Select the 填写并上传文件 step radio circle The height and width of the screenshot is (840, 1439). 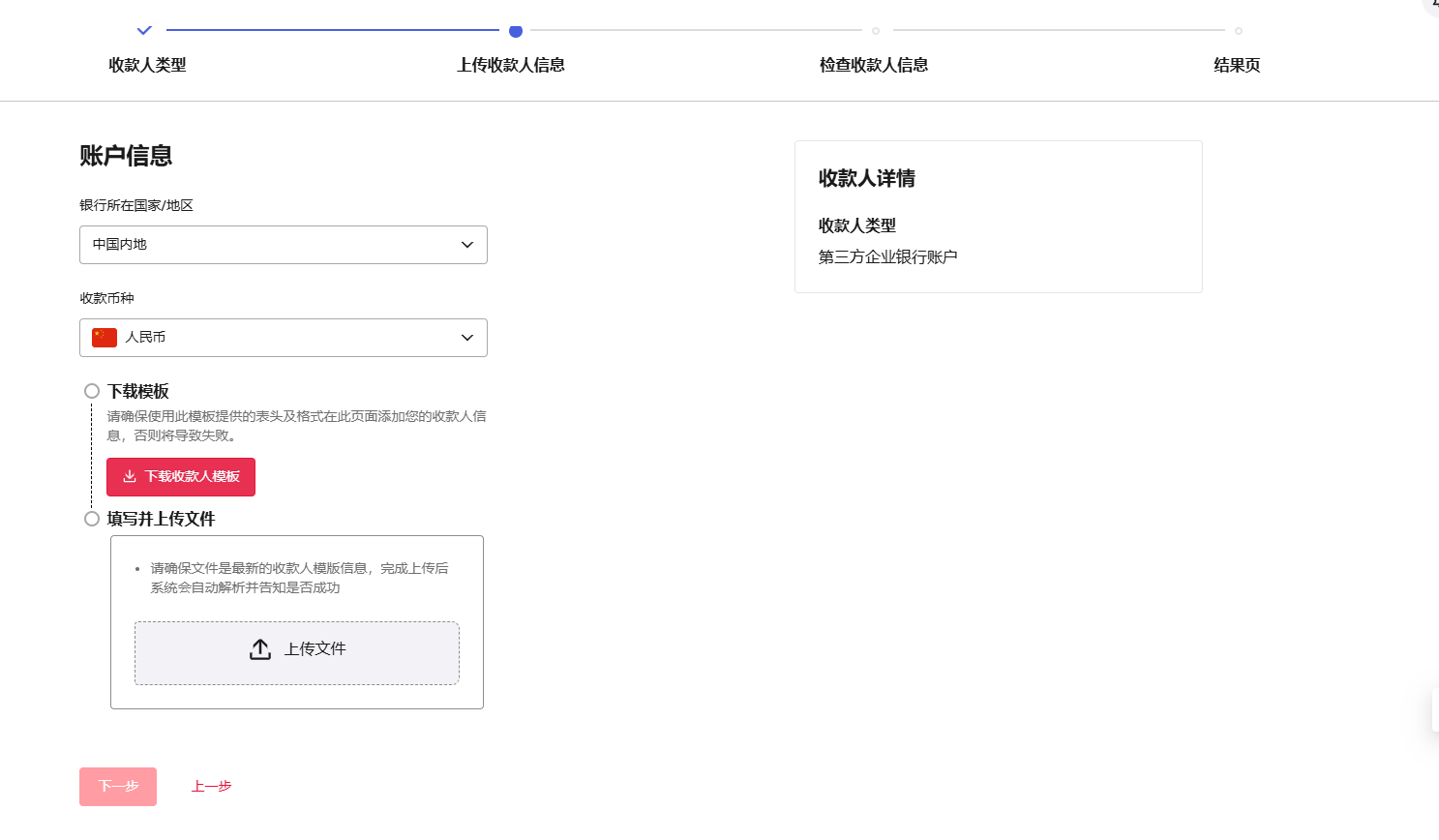pos(92,519)
